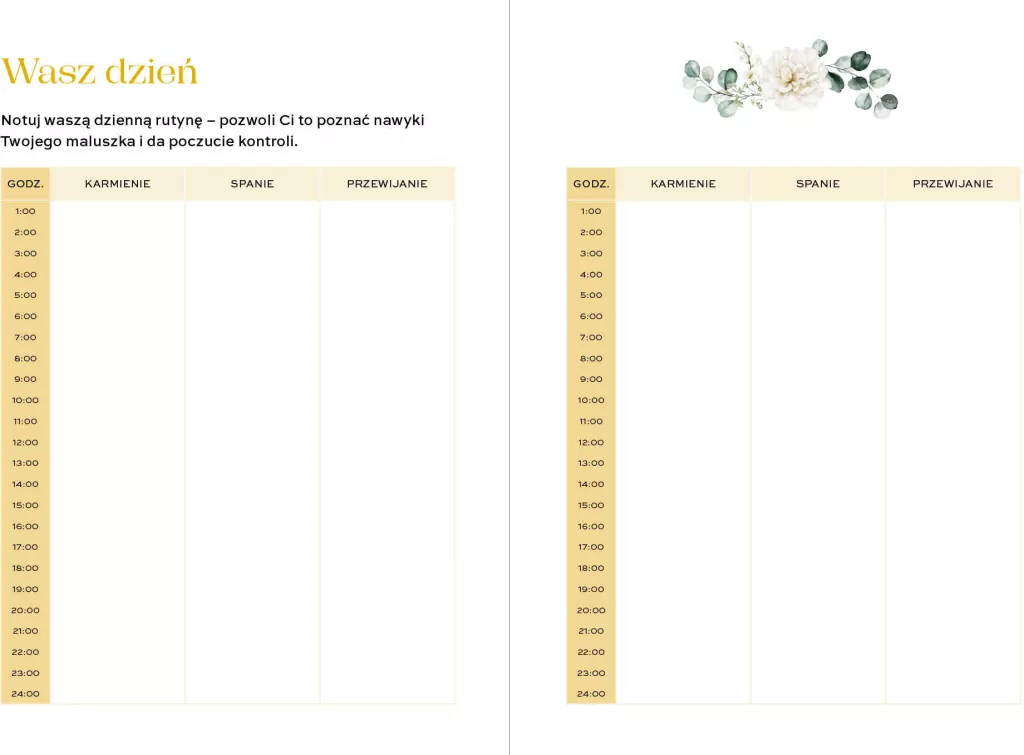
Task: Select the left SPANIE column header
Action: click(x=252, y=184)
